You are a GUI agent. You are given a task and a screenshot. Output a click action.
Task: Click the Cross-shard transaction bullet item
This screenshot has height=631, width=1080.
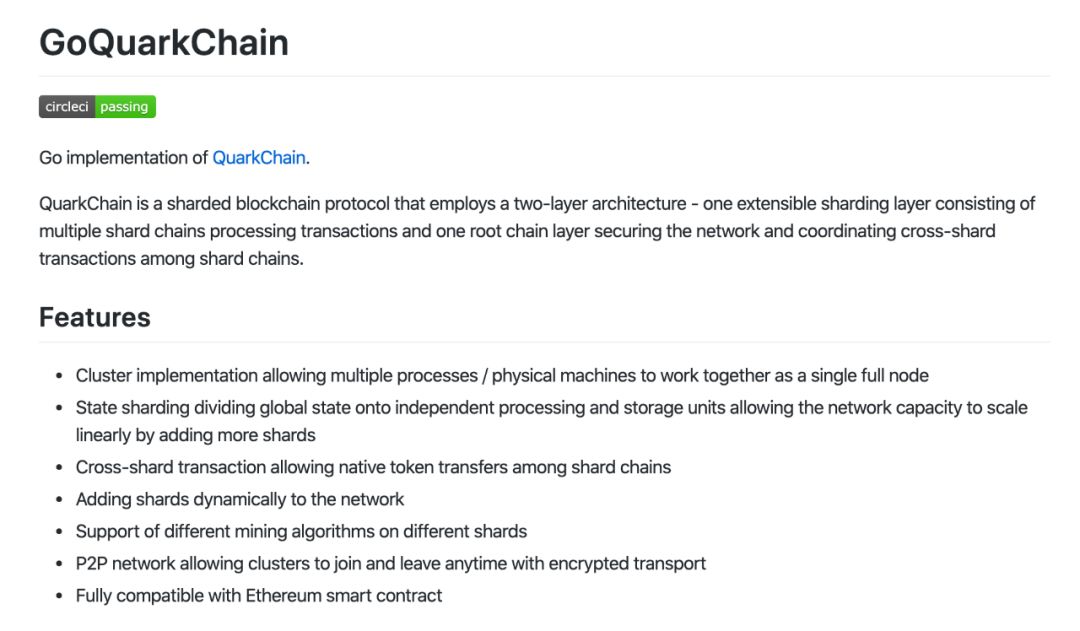pos(373,467)
